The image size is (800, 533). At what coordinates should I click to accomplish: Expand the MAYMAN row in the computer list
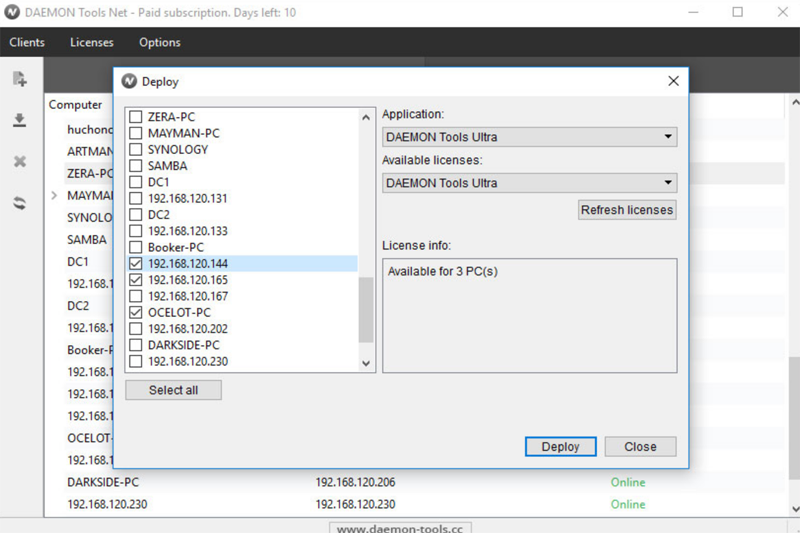click(x=54, y=195)
